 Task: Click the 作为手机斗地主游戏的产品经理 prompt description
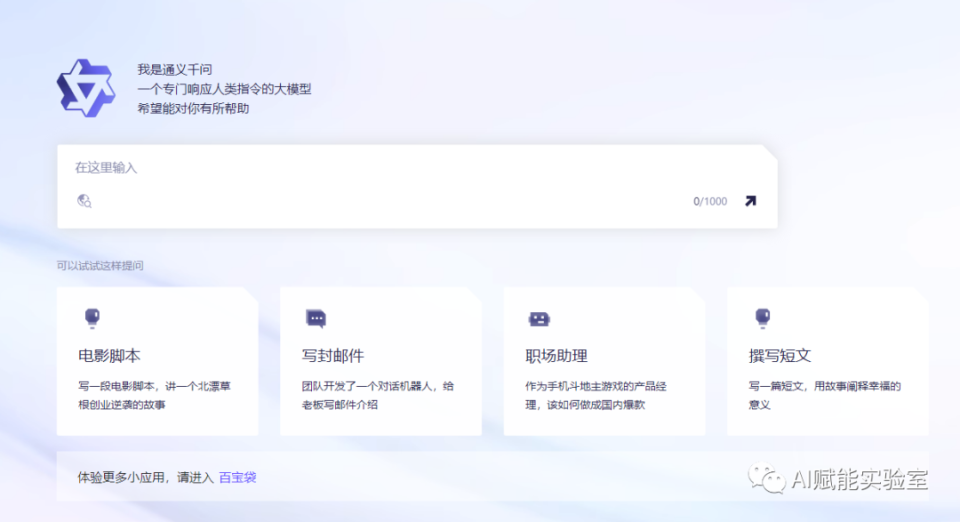click(x=596, y=395)
